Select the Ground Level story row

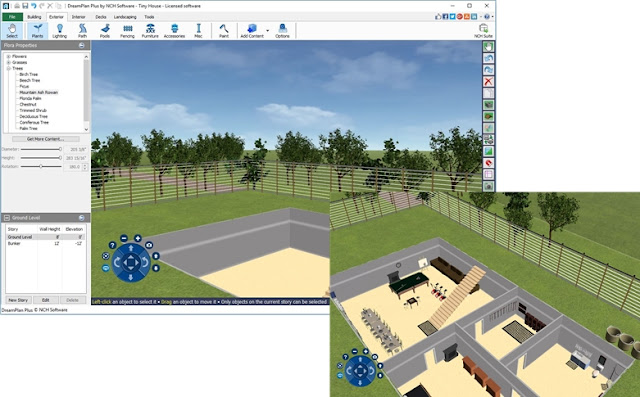coord(46,237)
